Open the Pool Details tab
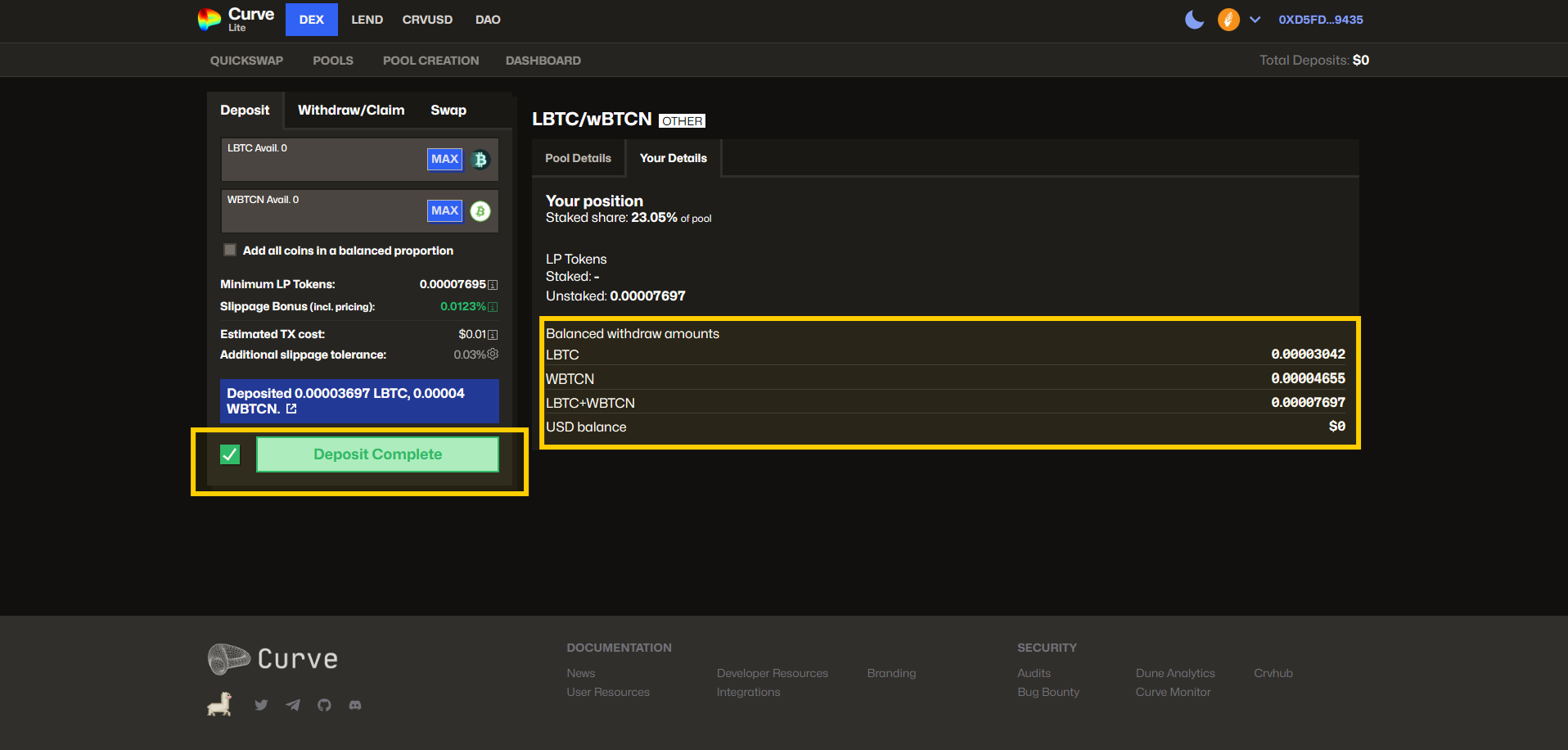The width and height of the screenshot is (1568, 750). tap(579, 158)
